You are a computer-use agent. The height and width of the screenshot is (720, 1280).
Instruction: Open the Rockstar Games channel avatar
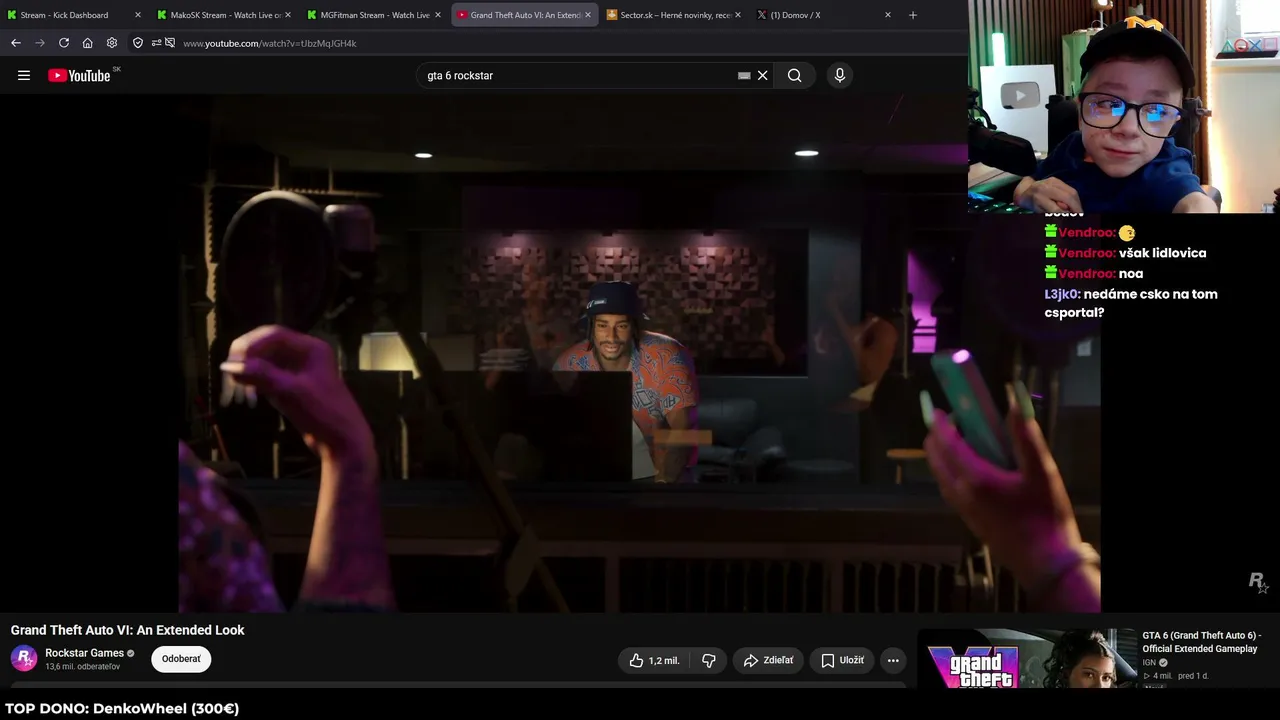(24, 659)
